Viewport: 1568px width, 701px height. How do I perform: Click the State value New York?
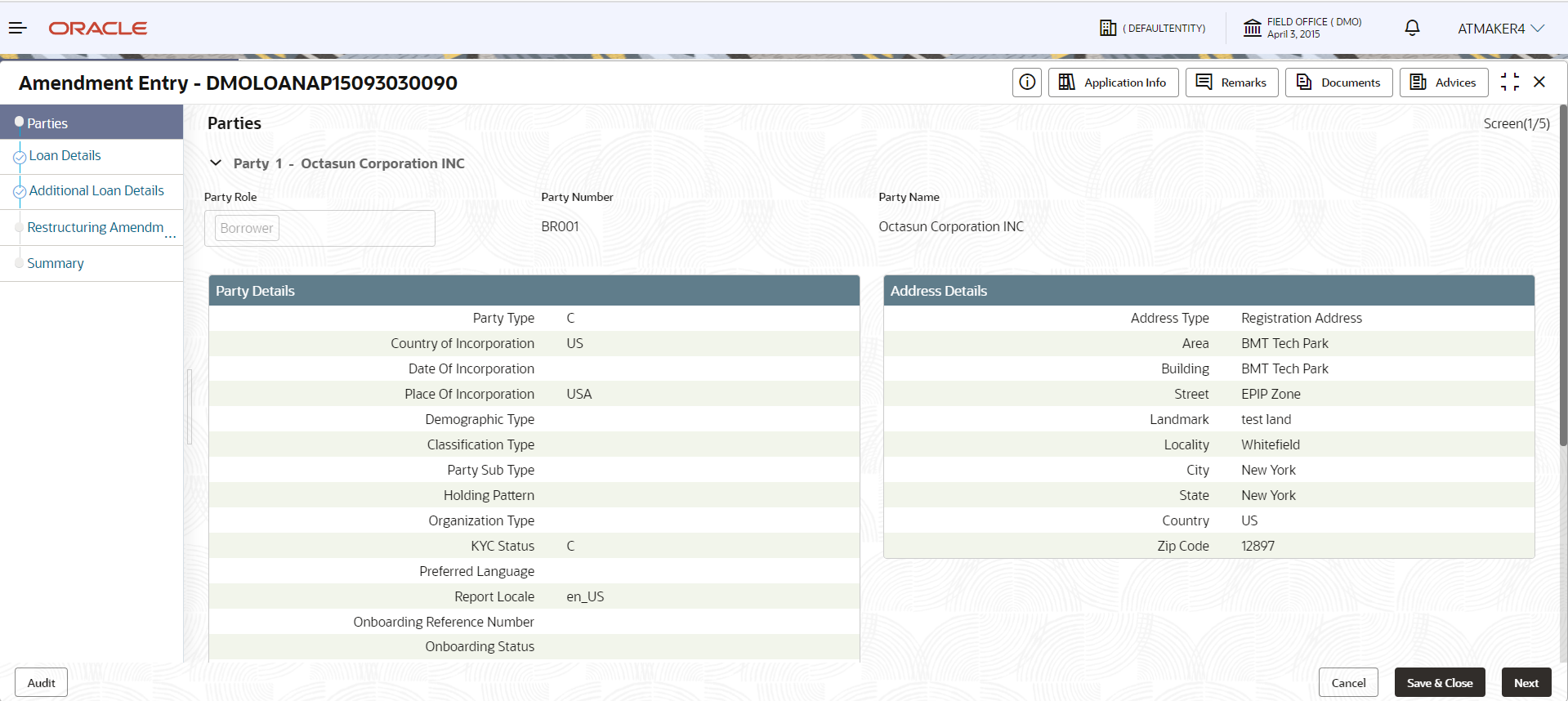pyautogui.click(x=1268, y=495)
